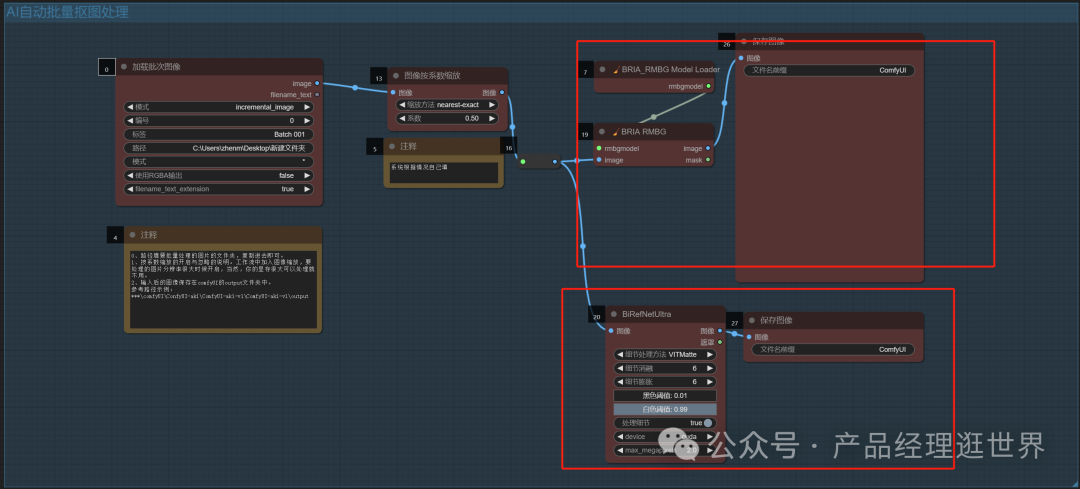The image size is (1080, 489).
Task: Click right arrow of 模式 incremental_image
Action: click(307, 106)
